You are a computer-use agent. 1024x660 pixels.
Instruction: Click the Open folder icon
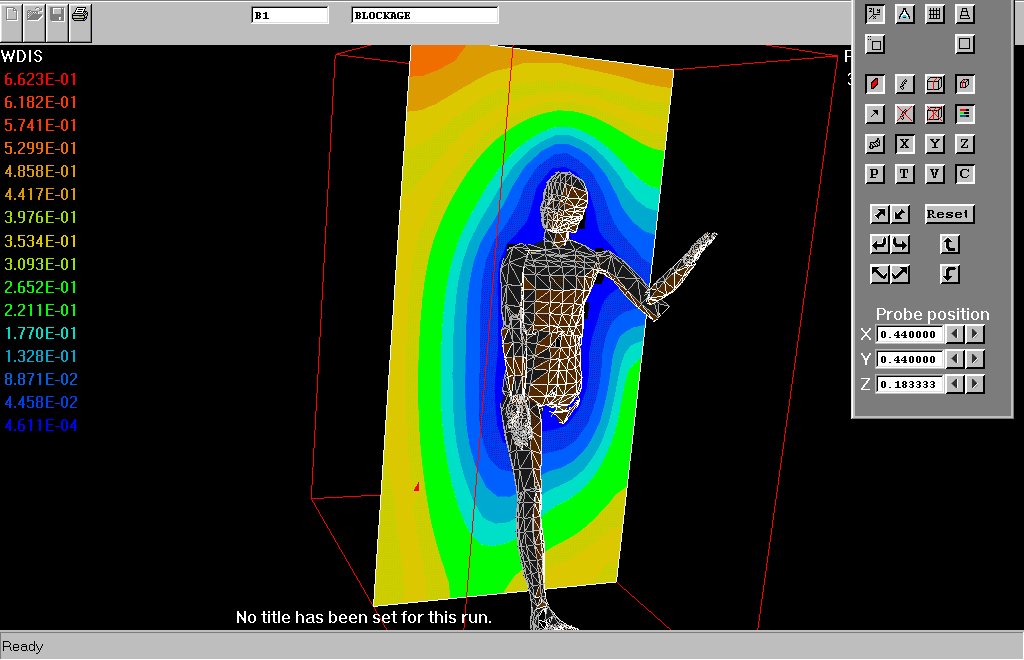35,15
